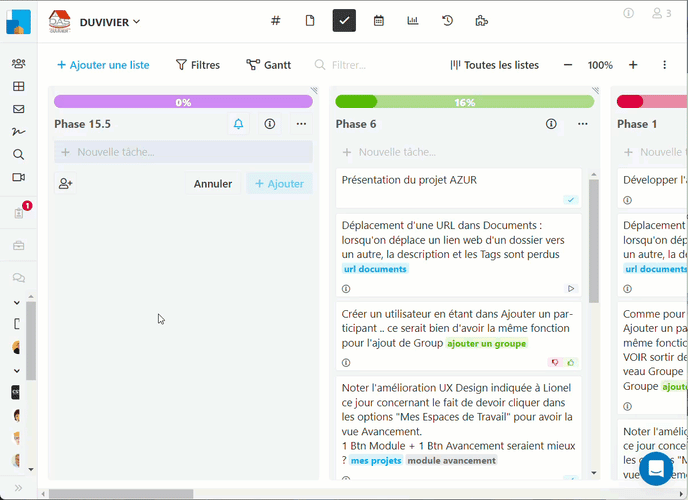Click the hashtag channel icon
This screenshot has width=688, height=500.
(276, 20)
